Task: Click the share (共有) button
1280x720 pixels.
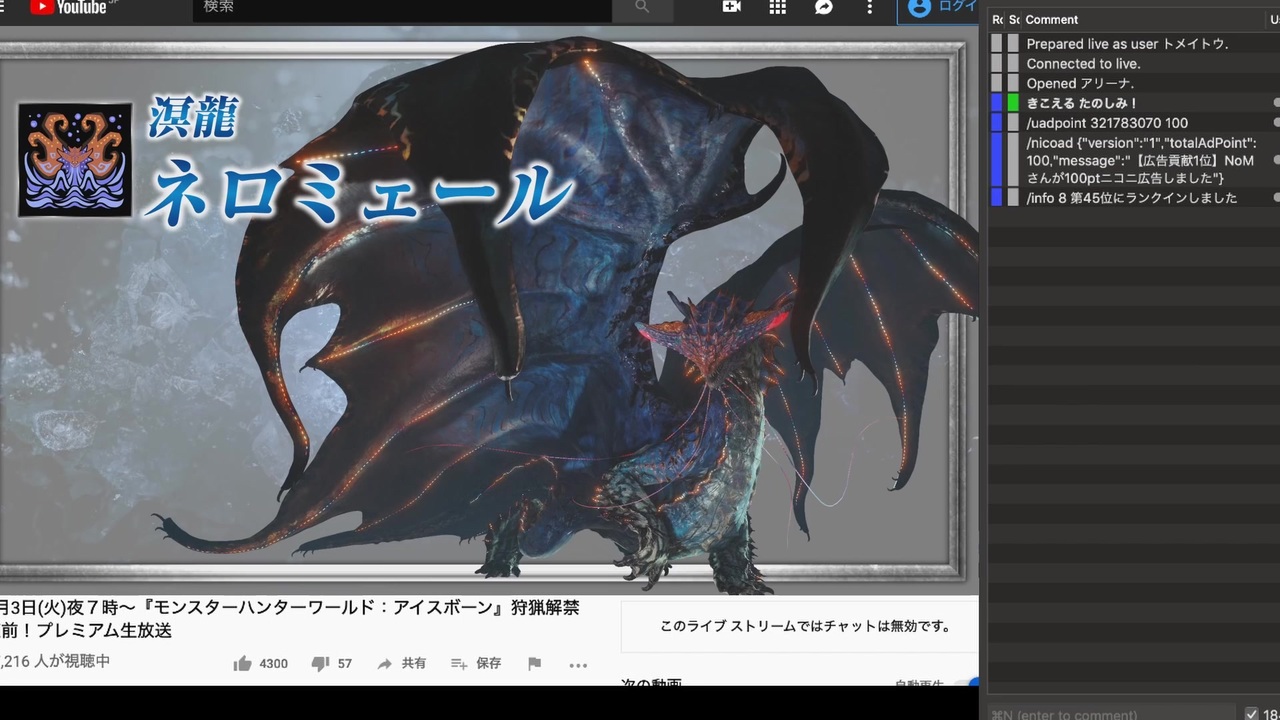Action: [x=401, y=663]
